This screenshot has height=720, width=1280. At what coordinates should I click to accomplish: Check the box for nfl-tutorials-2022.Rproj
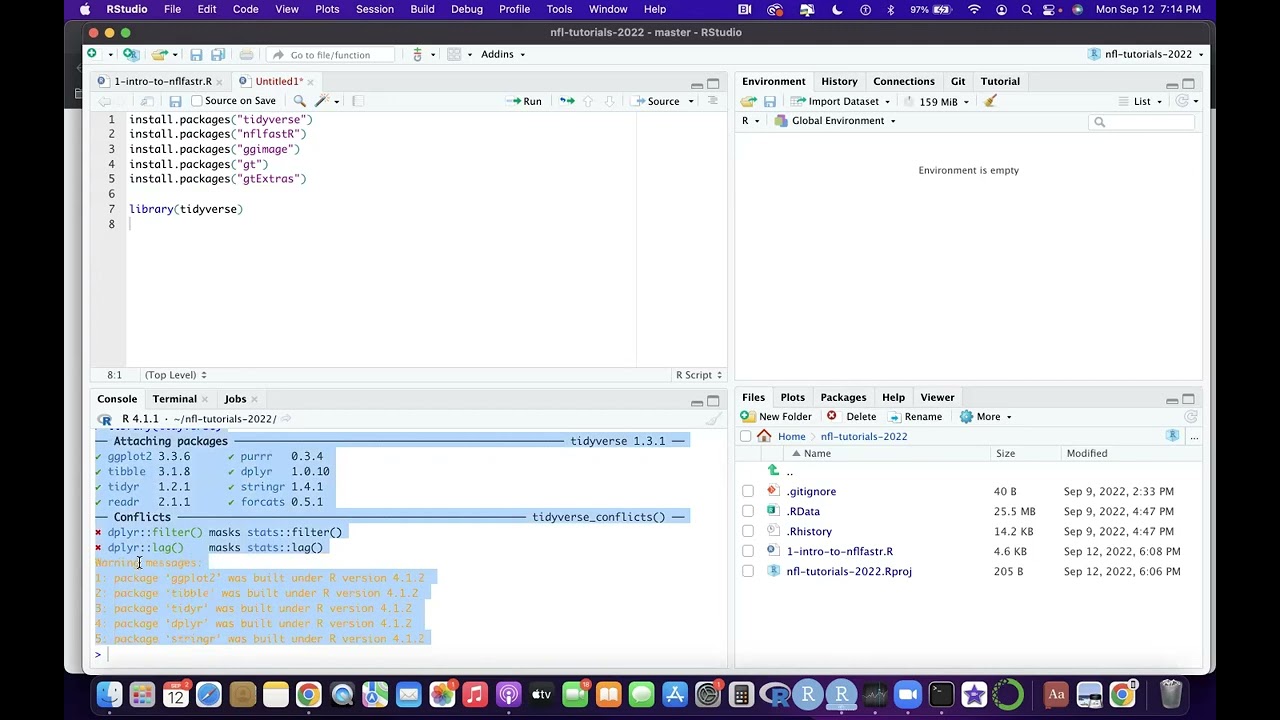pyautogui.click(x=748, y=571)
